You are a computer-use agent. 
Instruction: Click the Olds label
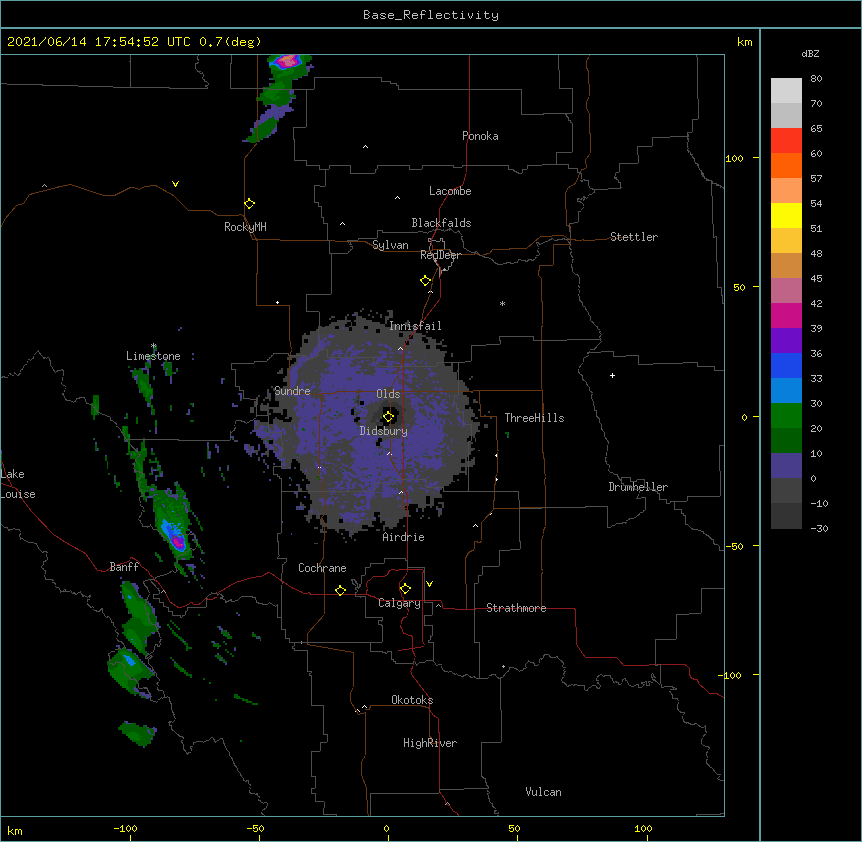pyautogui.click(x=388, y=394)
